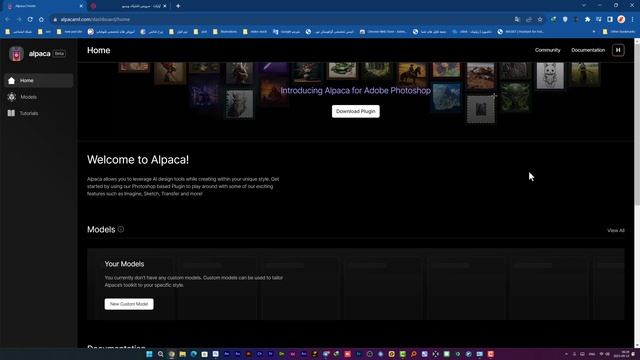Click the shield extension icon
Image resolution: width=640 pixels, height=360 pixels.
point(565,19)
